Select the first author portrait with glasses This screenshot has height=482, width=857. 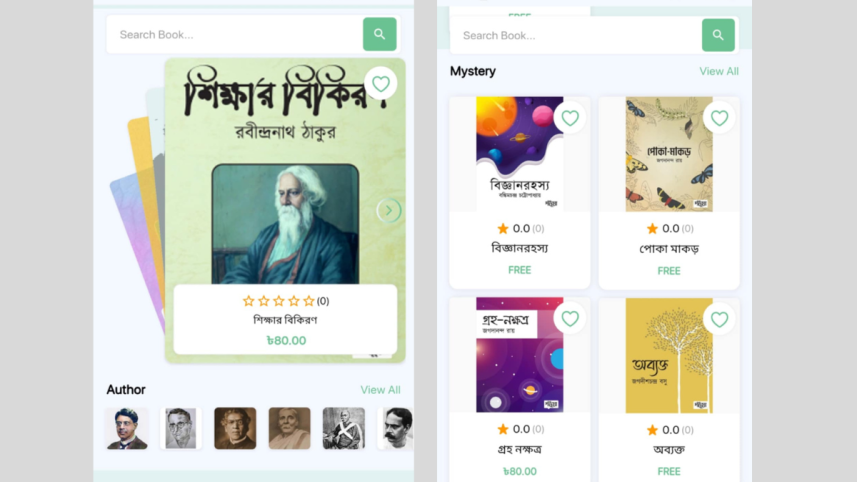(x=127, y=428)
